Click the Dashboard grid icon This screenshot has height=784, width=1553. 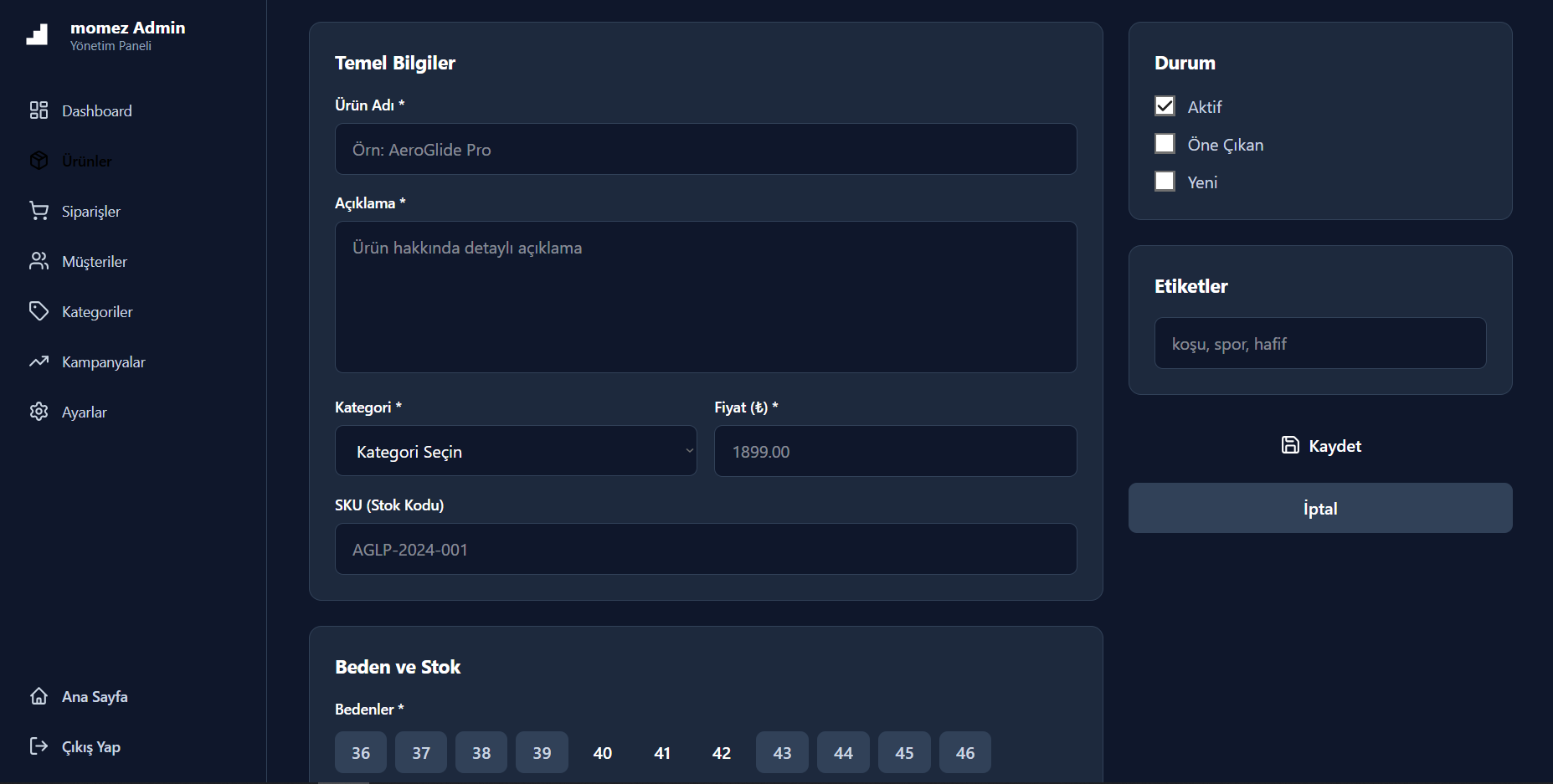pyautogui.click(x=39, y=110)
